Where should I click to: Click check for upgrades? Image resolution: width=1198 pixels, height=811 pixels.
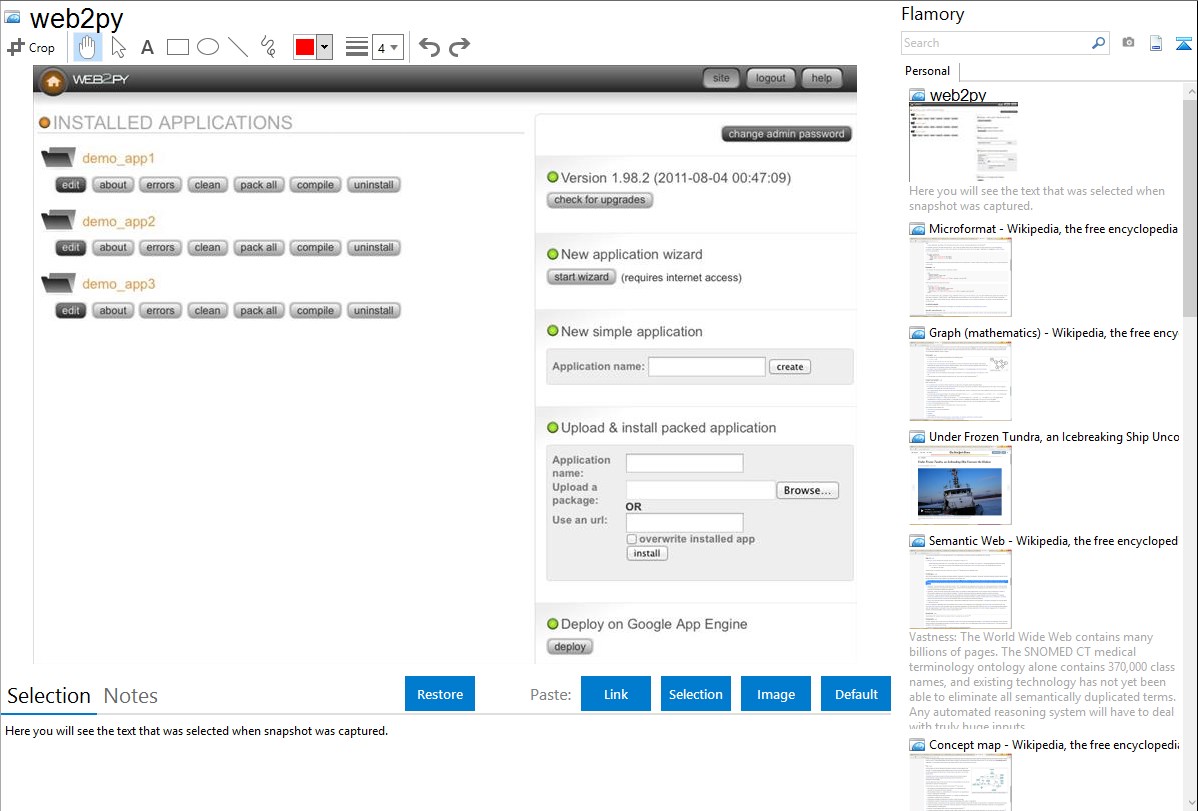click(x=600, y=200)
